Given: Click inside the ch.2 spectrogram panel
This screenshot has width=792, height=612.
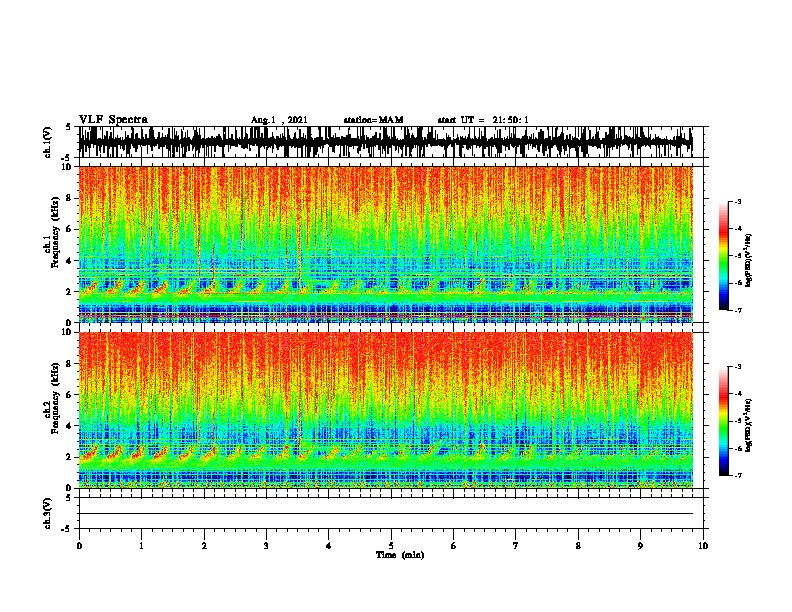Looking at the screenshot, I should click(386, 410).
